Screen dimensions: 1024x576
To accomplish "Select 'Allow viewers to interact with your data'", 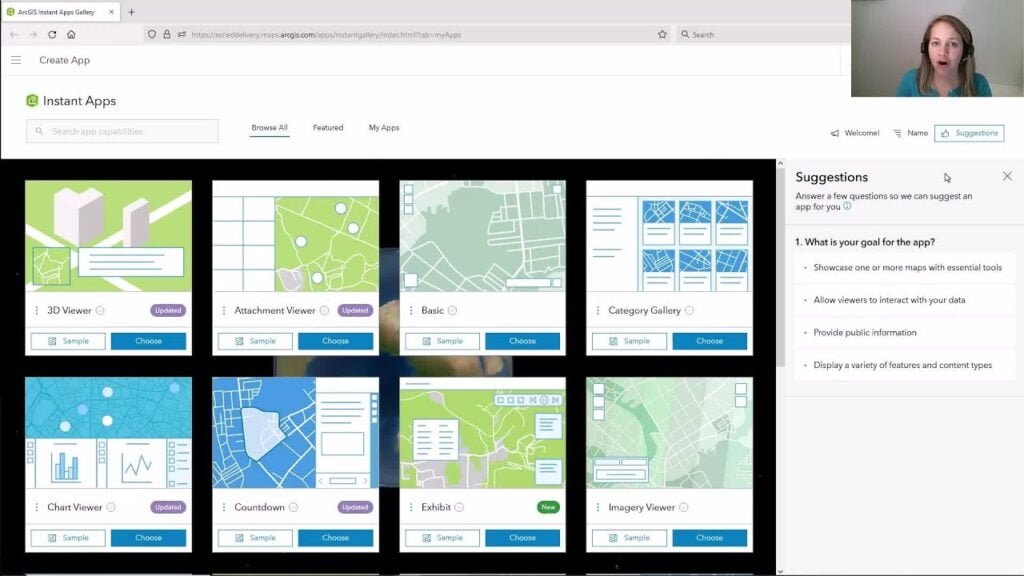I will (x=889, y=300).
